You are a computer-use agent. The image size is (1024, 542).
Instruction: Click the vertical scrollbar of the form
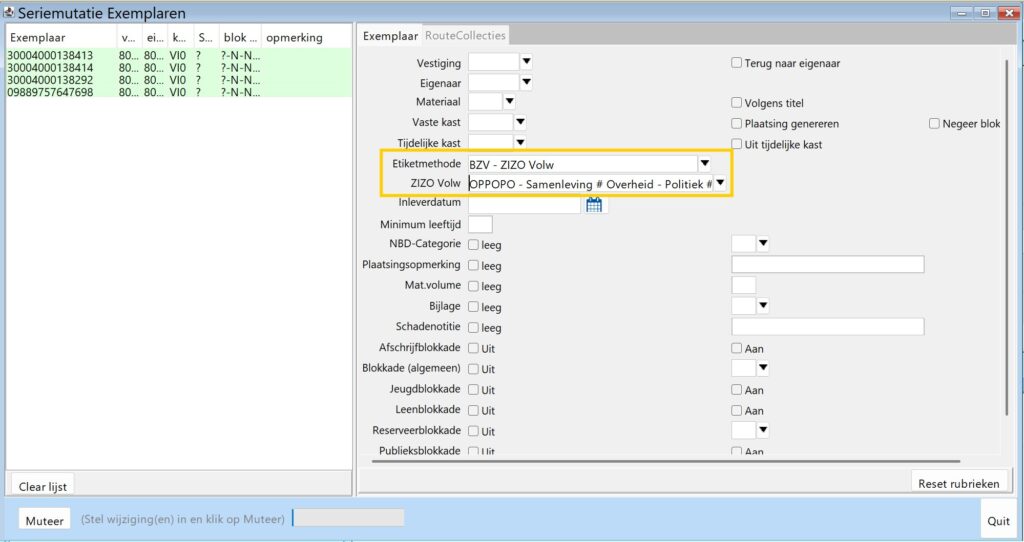[1007, 240]
